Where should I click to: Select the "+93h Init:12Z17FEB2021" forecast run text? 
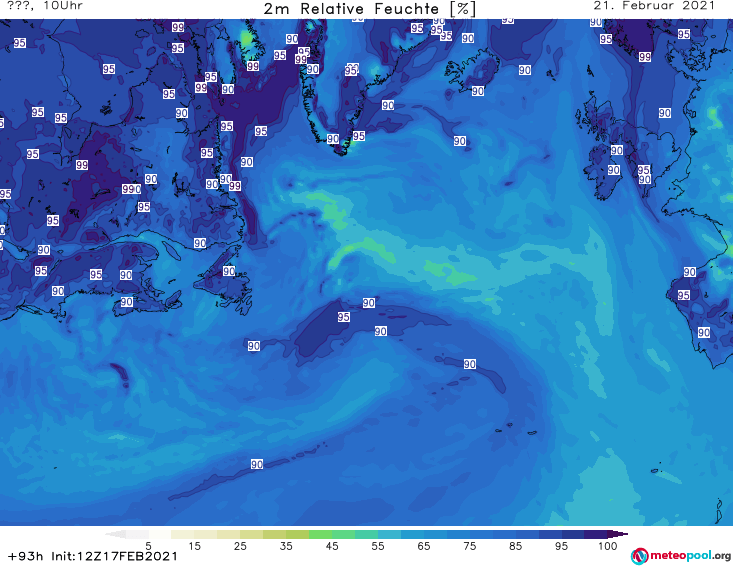93,556
